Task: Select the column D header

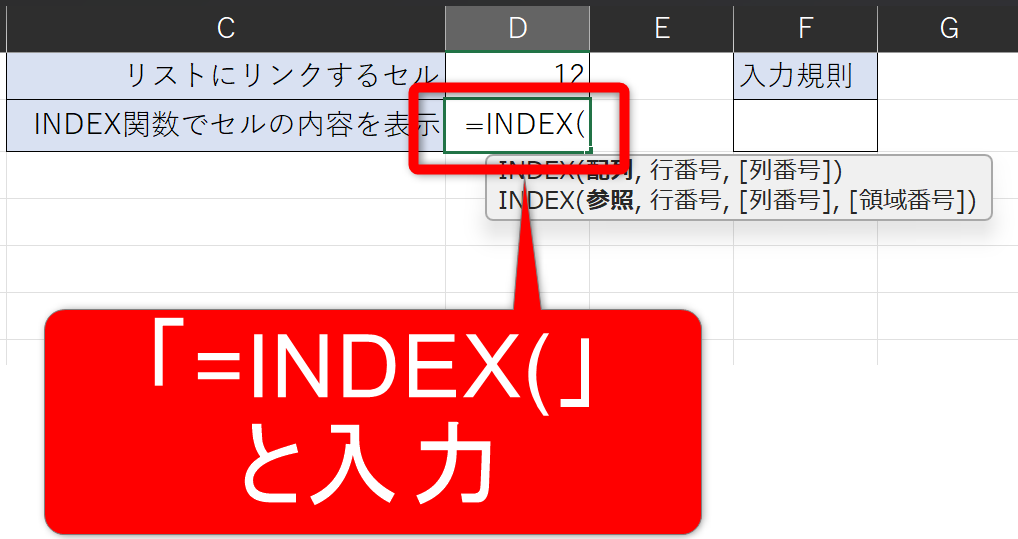Action: 517,28
